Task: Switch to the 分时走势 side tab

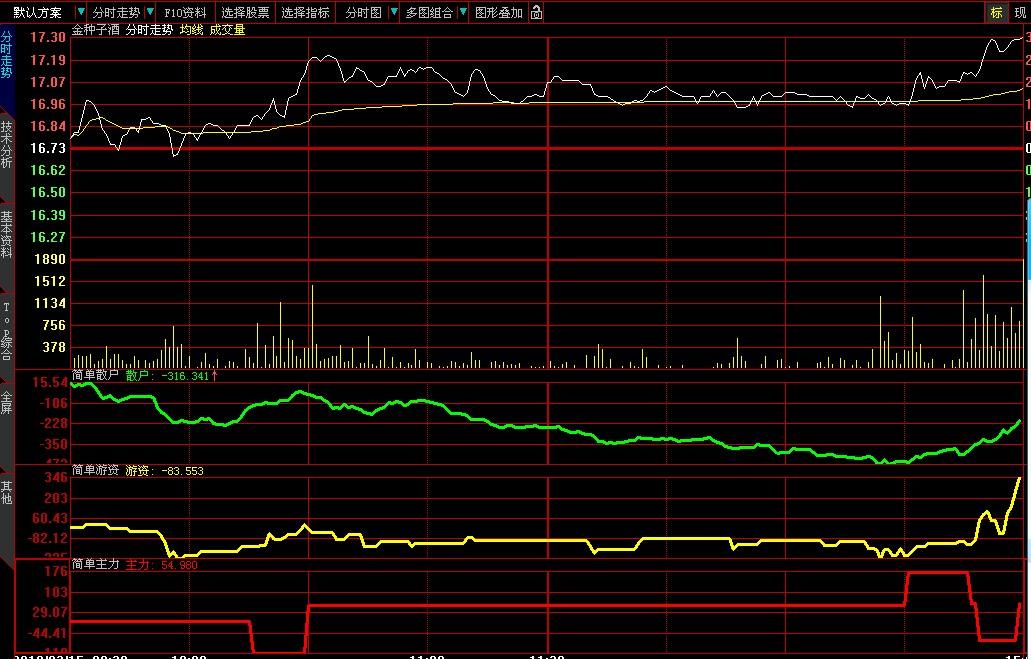Action: point(7,55)
